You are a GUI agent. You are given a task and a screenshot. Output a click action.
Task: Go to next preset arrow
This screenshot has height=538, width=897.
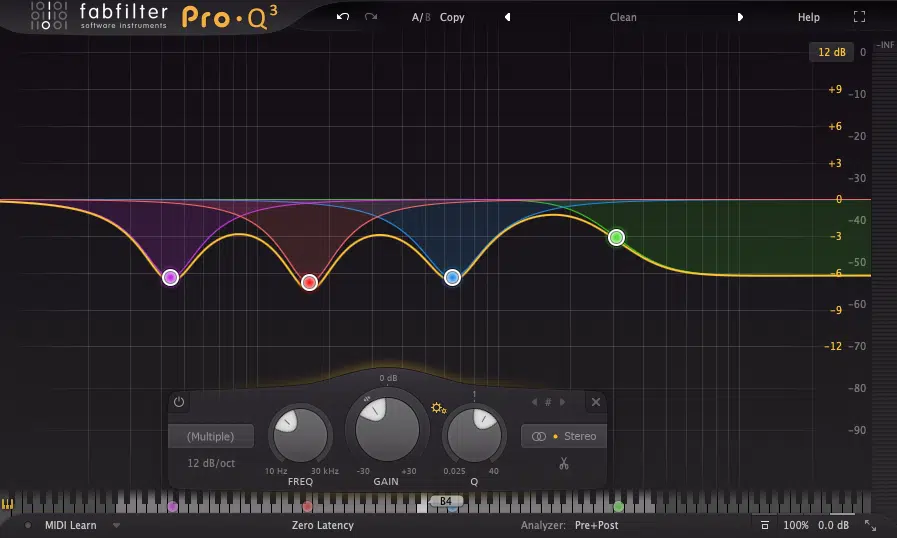pos(740,17)
